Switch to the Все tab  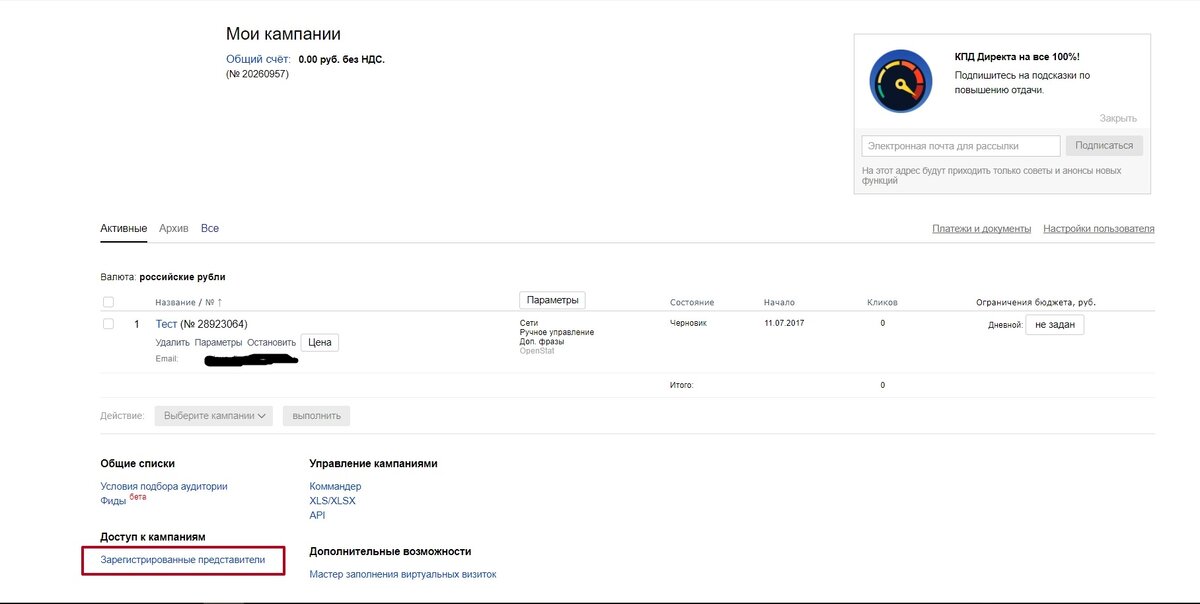pyautogui.click(x=210, y=228)
